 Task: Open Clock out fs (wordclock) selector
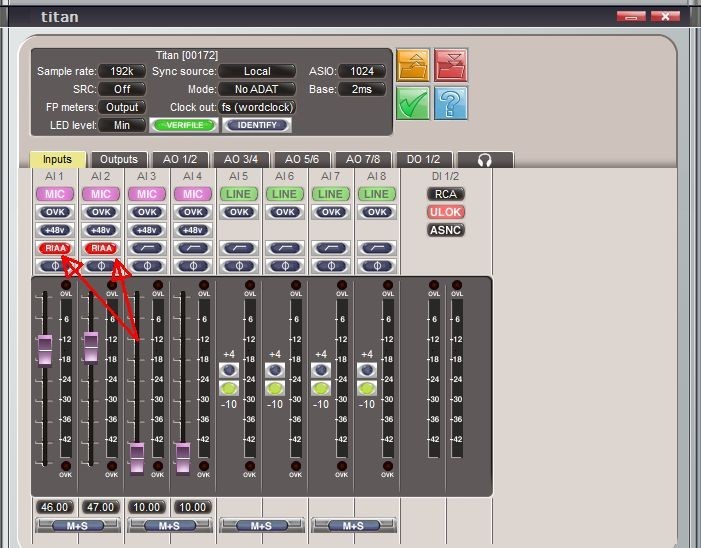point(257,107)
